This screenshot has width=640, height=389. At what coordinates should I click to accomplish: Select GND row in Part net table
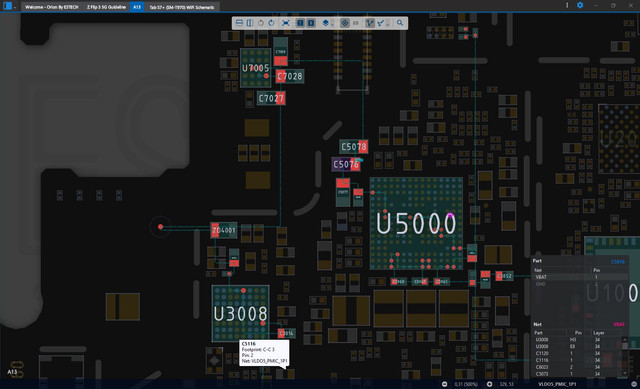579,284
